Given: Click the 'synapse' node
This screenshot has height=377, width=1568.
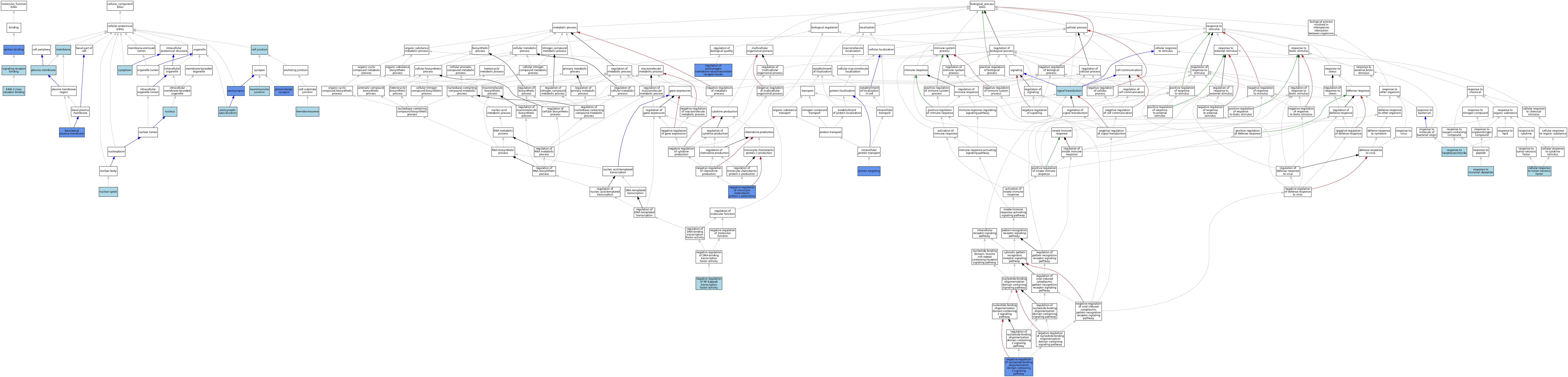Looking at the screenshot, I should point(259,71).
